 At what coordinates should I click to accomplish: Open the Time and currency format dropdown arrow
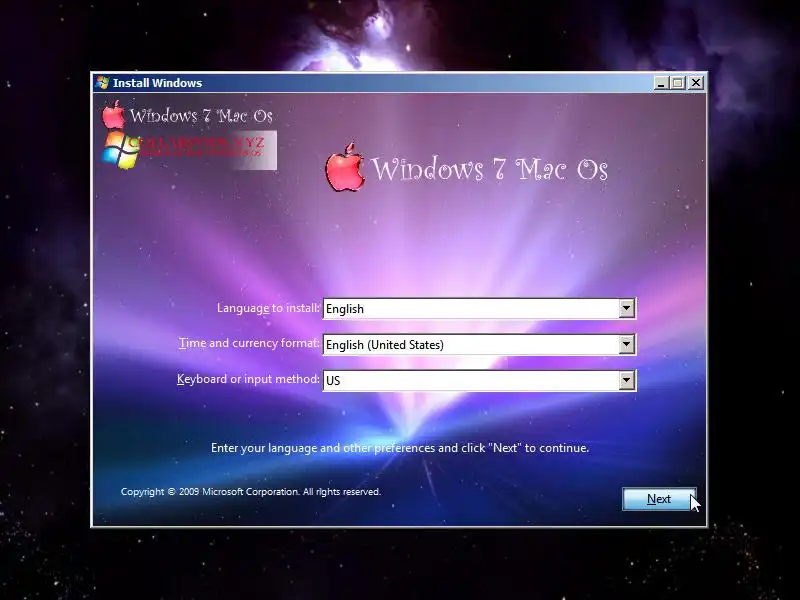tap(627, 344)
